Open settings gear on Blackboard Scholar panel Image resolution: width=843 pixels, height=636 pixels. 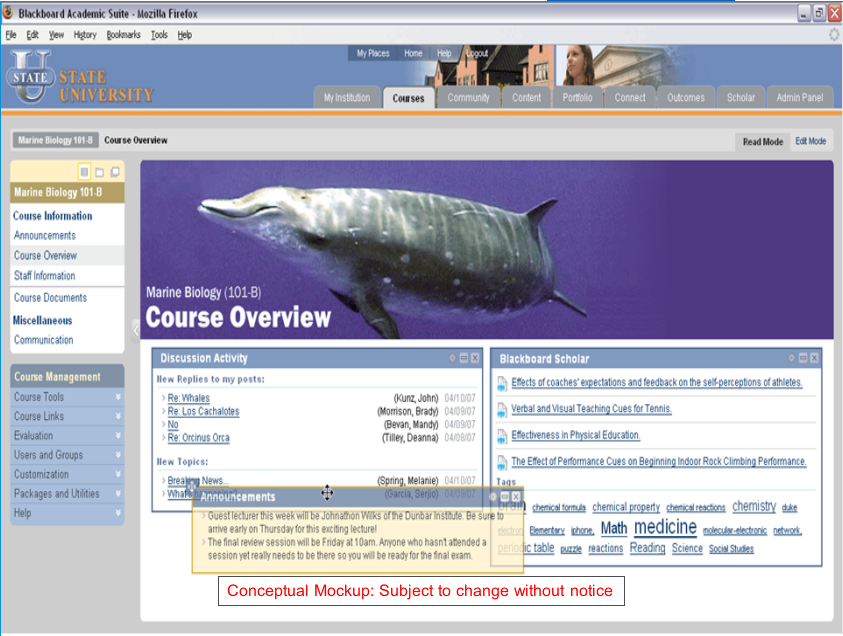click(x=791, y=358)
